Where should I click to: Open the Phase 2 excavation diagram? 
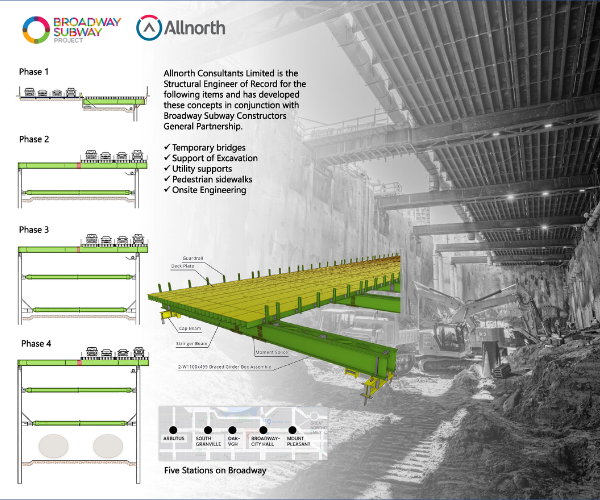click(83, 179)
